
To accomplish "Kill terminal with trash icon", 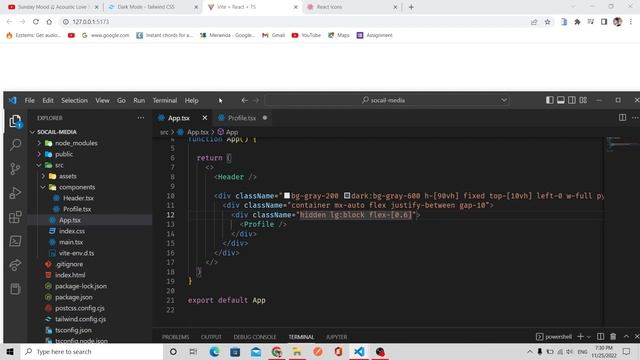I will [x=613, y=337].
